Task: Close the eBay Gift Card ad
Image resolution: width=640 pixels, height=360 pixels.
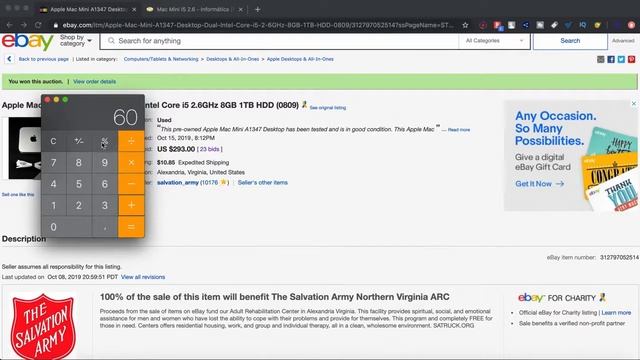Action: coord(634,104)
